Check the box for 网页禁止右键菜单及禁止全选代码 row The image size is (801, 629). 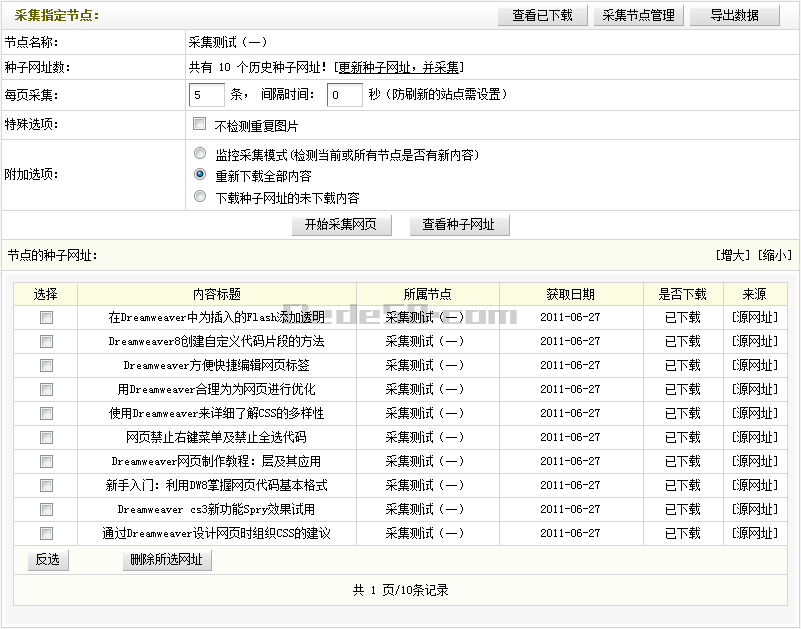46,437
